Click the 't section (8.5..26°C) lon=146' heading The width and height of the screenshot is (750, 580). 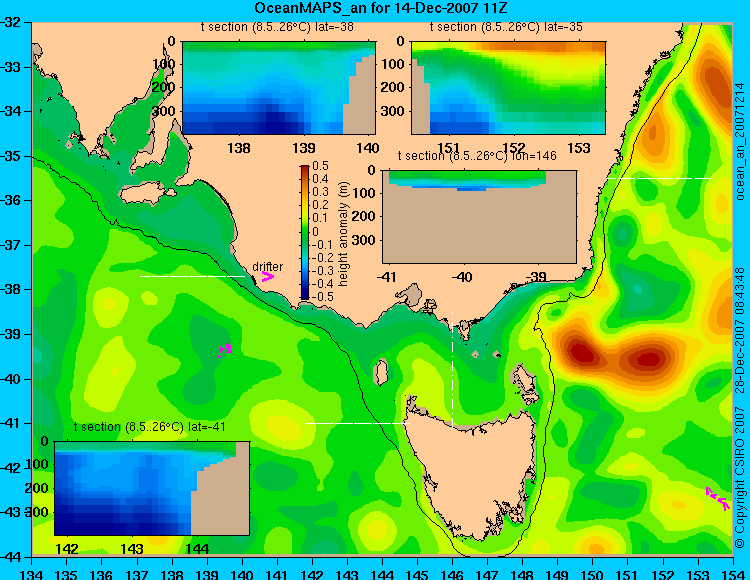(477, 155)
